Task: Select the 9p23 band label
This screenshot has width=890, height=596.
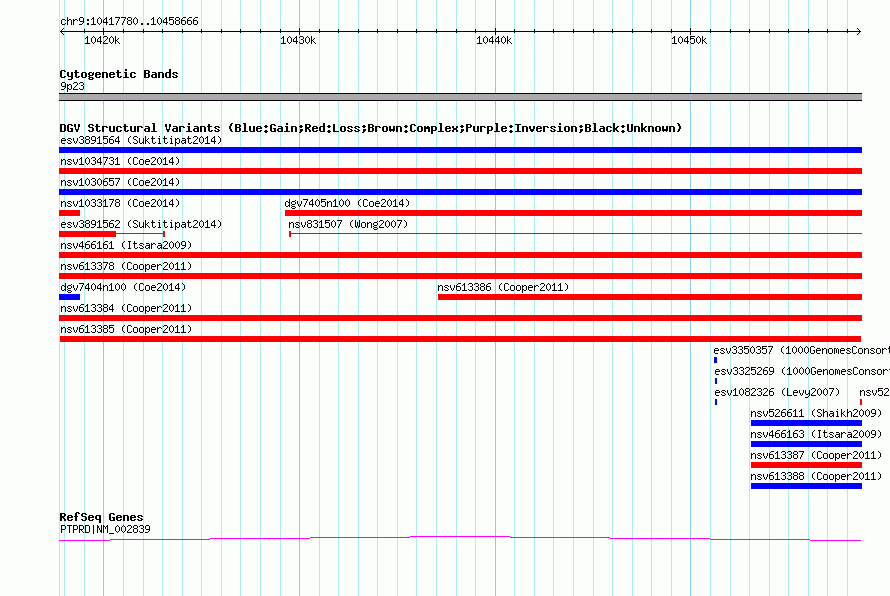Action: pos(72,86)
